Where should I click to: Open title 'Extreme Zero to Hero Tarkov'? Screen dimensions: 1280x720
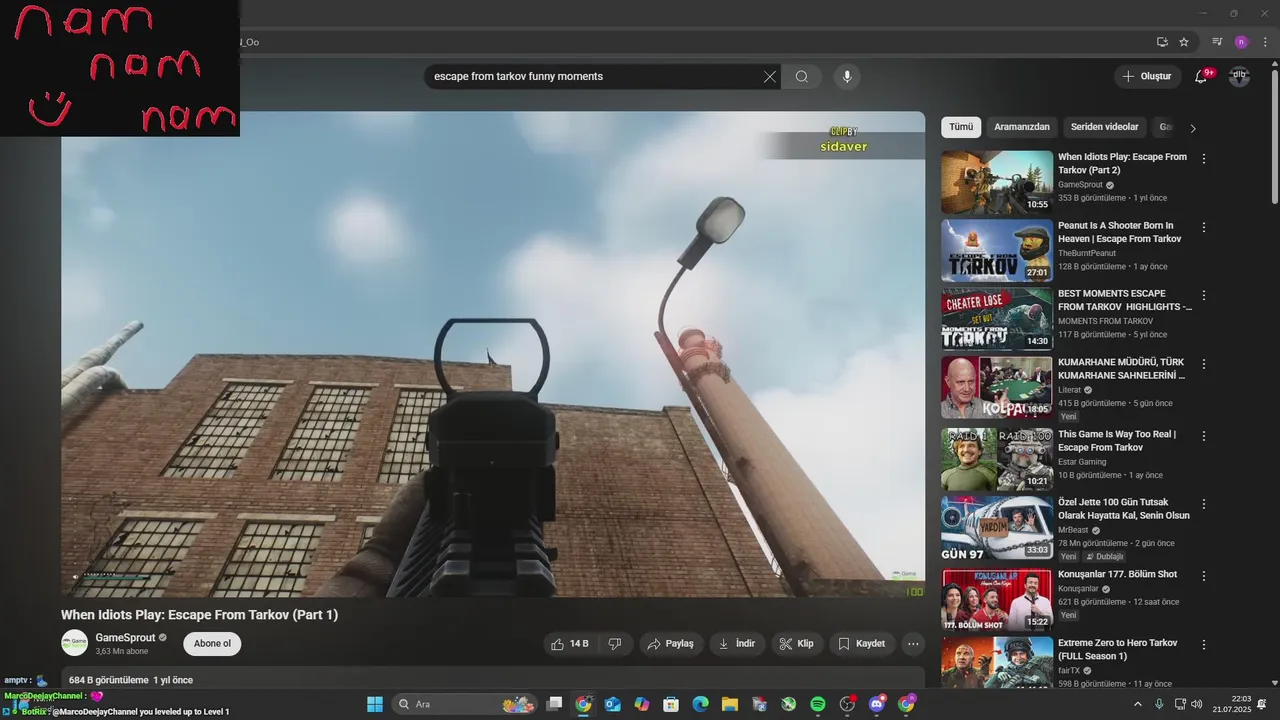[x=1118, y=649]
